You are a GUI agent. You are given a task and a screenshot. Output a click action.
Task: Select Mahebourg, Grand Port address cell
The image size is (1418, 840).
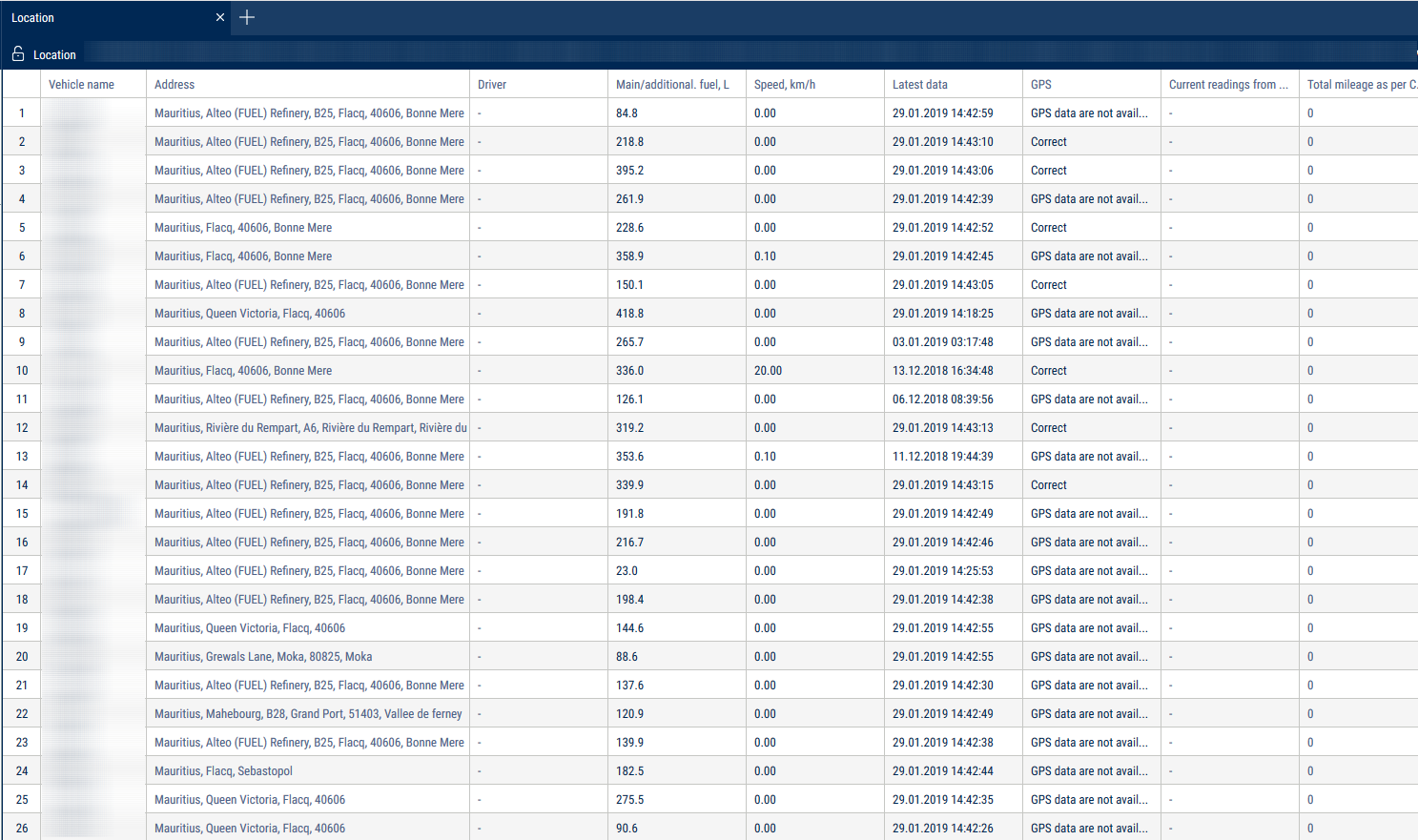coord(308,714)
